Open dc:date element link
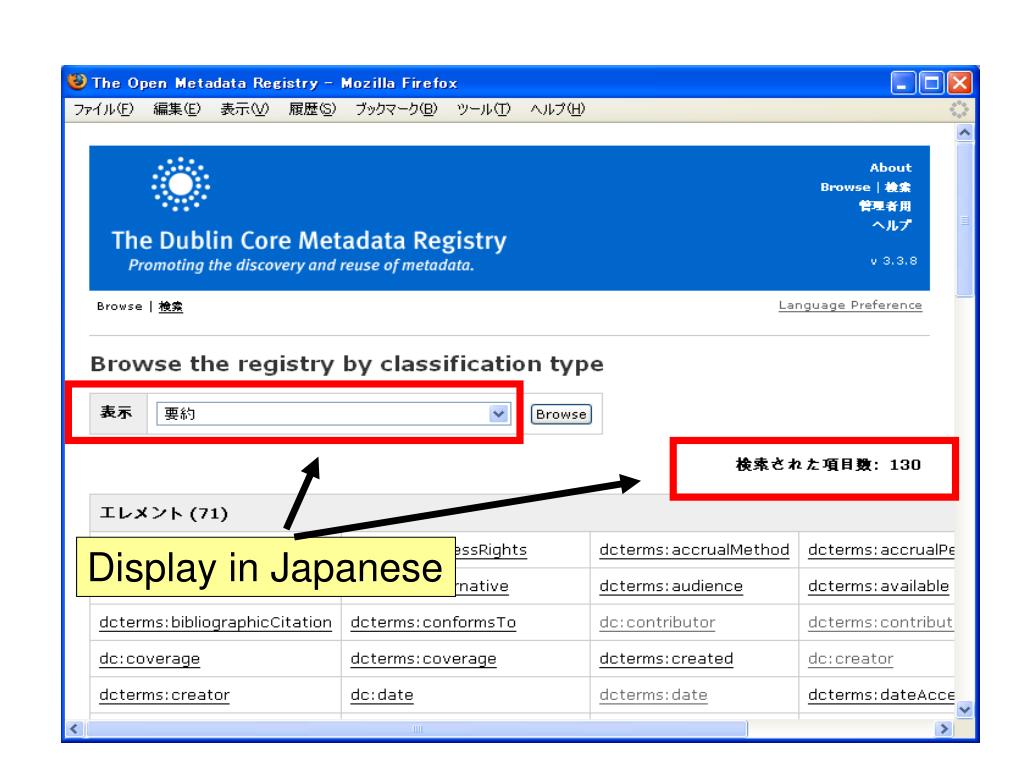 pos(382,695)
